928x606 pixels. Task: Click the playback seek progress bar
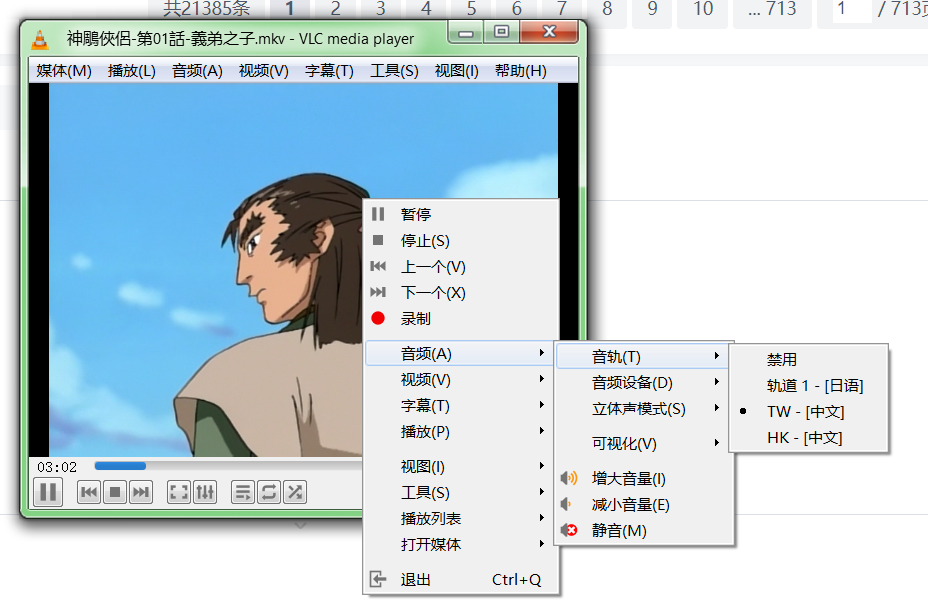pyautogui.click(x=228, y=466)
